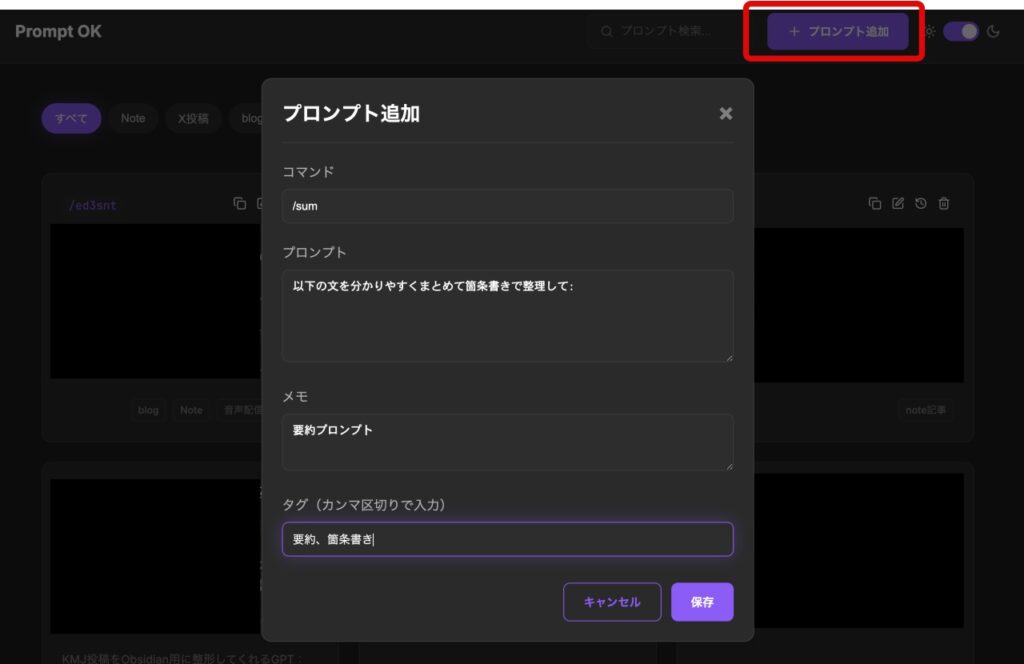Click the edit pencil icon on right card

coord(898,204)
